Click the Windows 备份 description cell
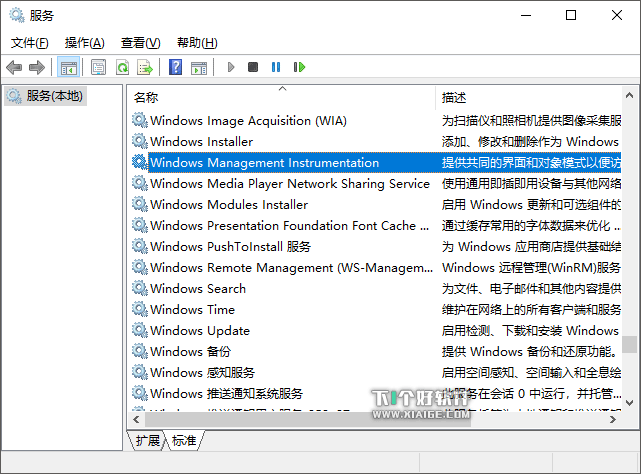 [x=529, y=352]
